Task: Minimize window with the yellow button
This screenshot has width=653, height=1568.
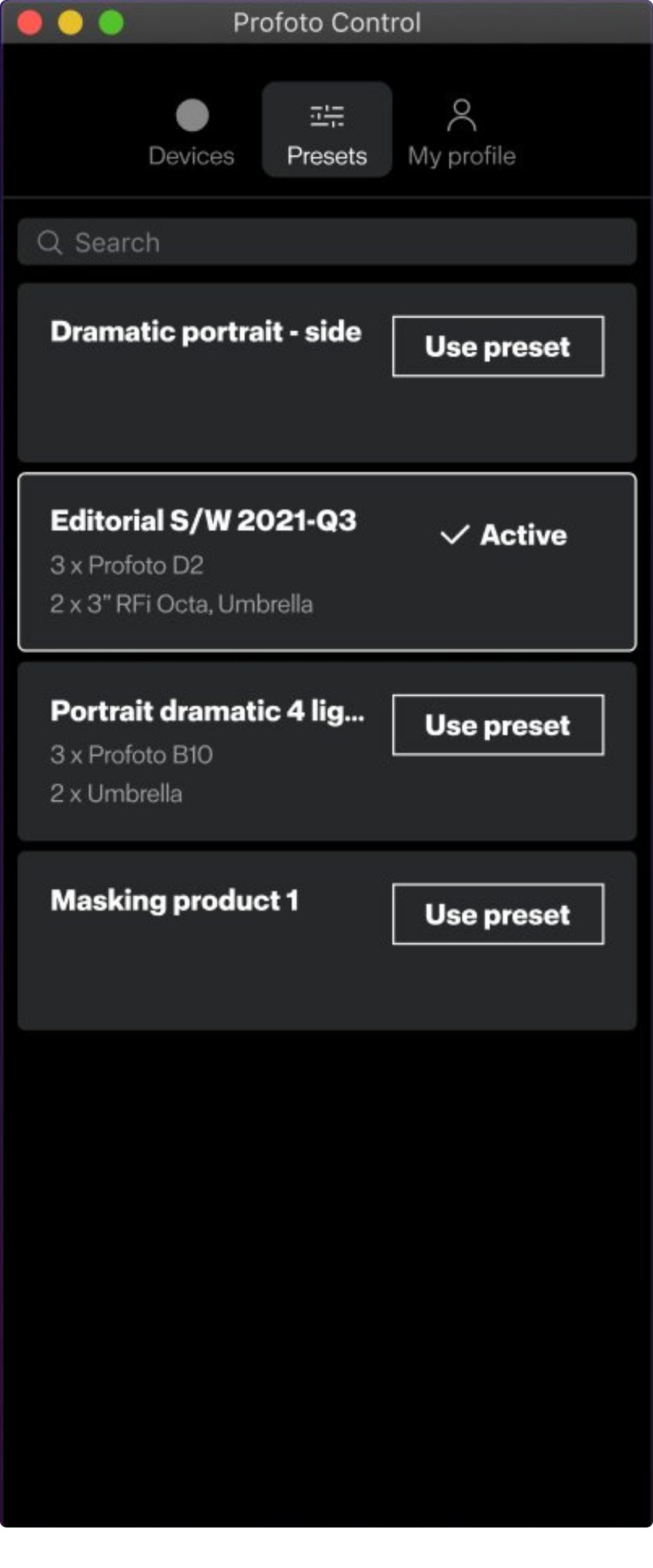Action: click(71, 23)
